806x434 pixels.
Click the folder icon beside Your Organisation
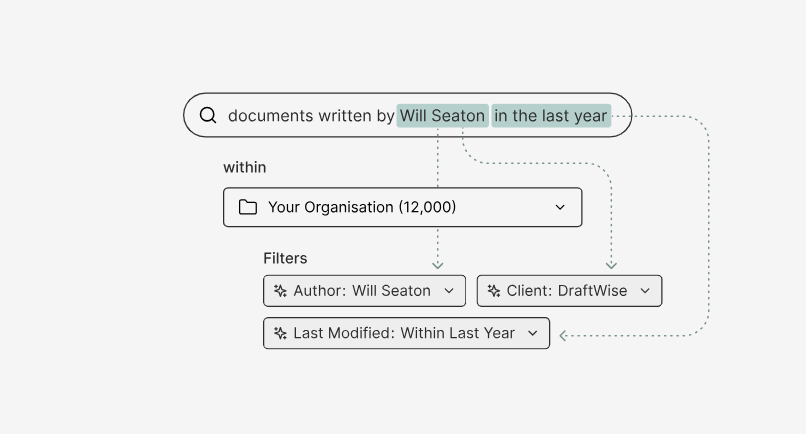pos(248,207)
